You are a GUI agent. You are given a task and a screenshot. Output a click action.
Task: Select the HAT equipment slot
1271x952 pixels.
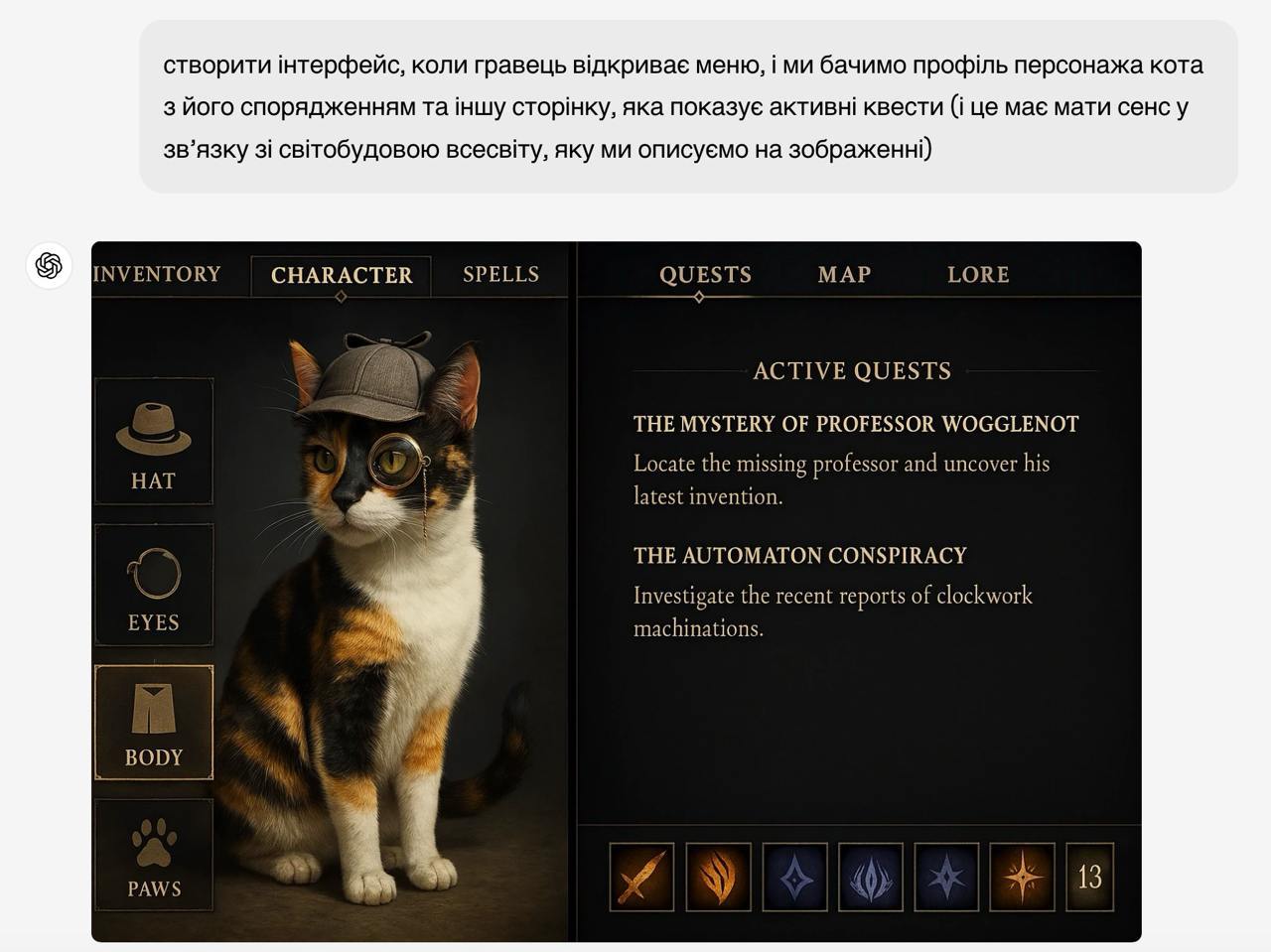tap(154, 441)
